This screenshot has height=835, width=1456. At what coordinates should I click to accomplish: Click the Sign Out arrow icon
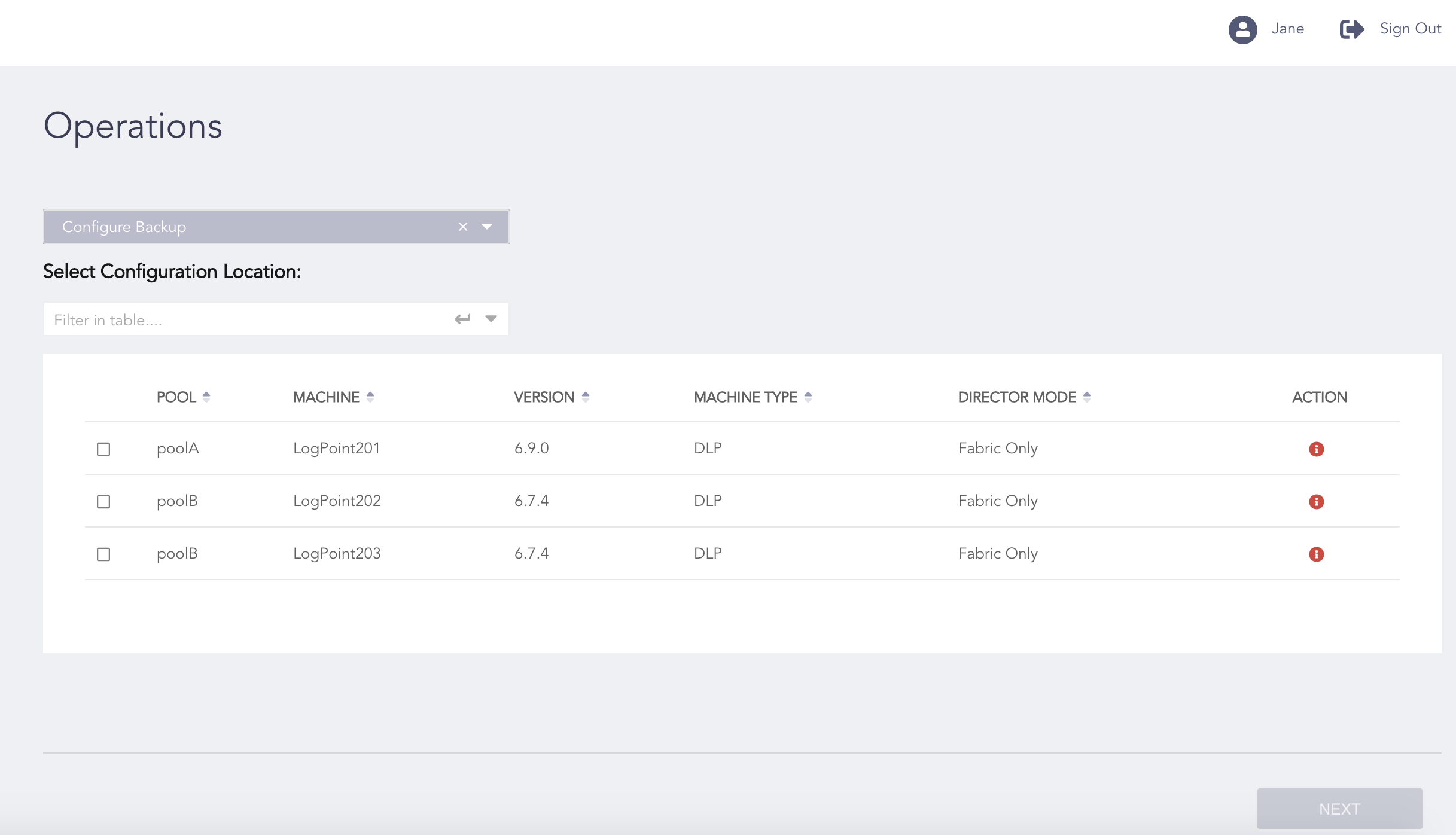[x=1351, y=29]
